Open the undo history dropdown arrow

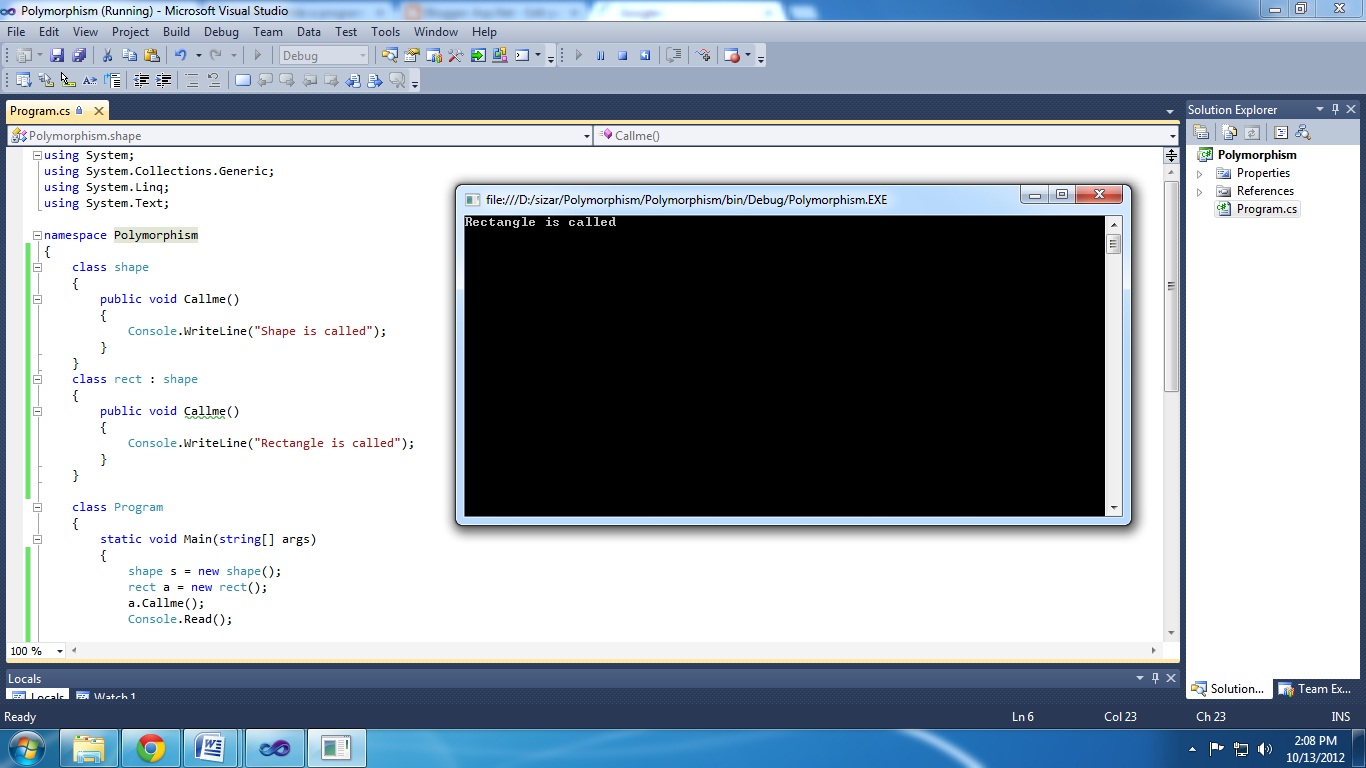click(199, 55)
